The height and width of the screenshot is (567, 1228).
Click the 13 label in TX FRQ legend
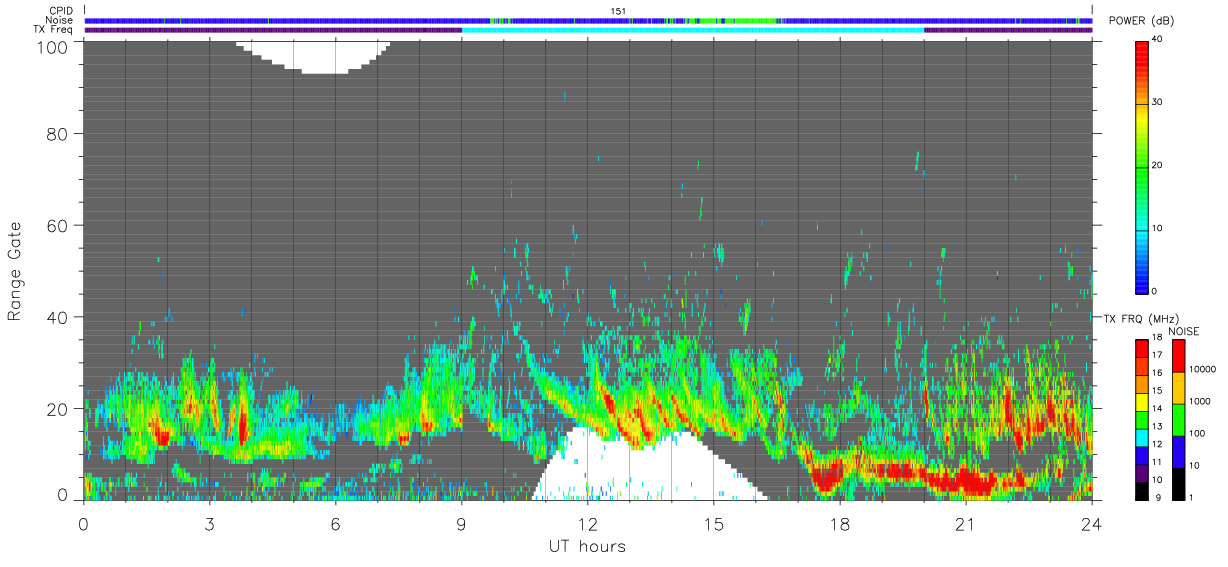click(1159, 427)
